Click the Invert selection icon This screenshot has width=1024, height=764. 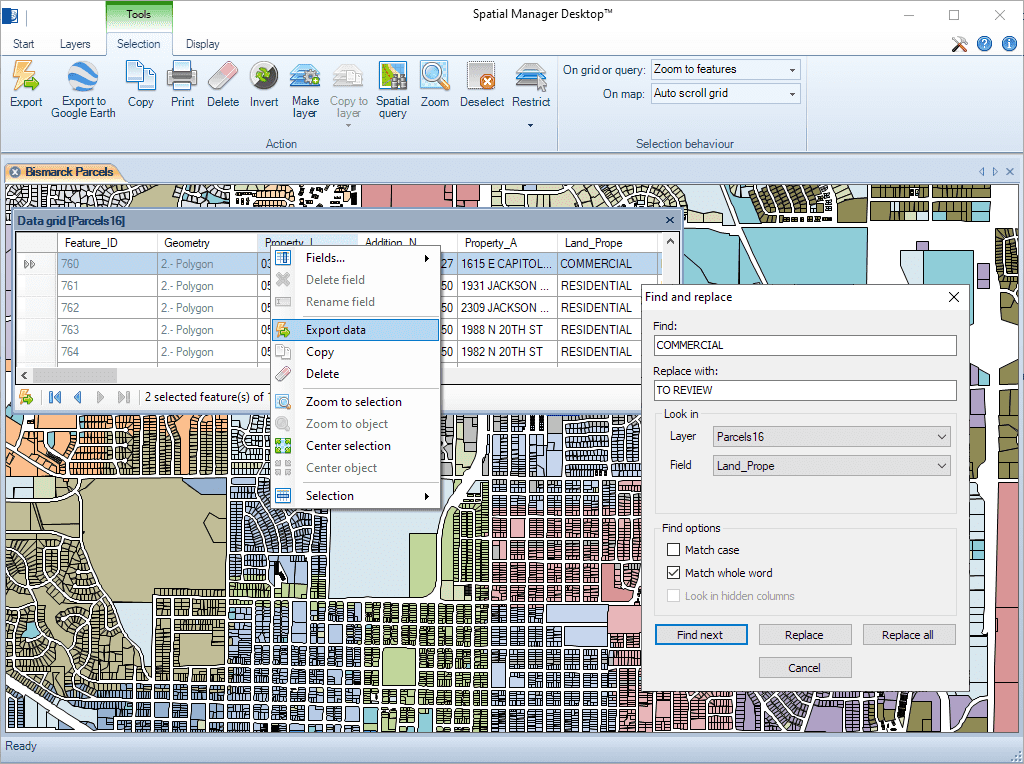click(264, 76)
